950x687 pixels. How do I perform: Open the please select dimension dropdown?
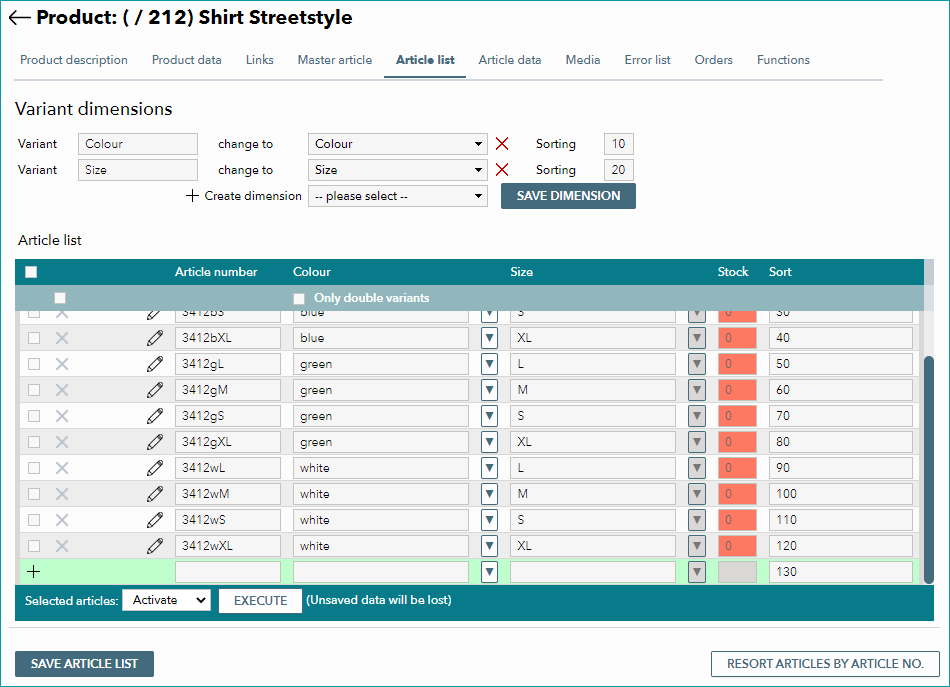[x=397, y=196]
